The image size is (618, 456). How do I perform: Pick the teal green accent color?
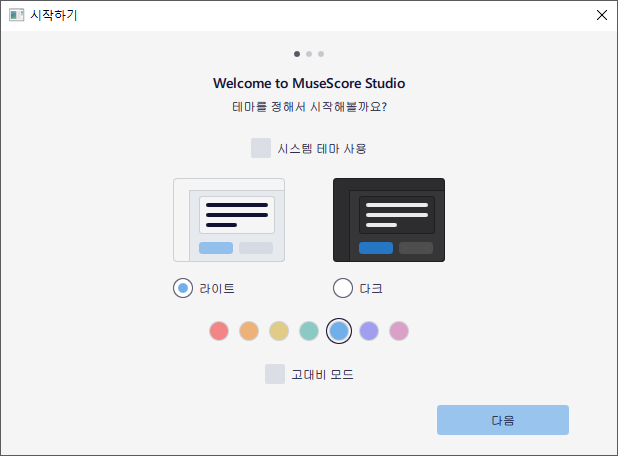tap(309, 331)
